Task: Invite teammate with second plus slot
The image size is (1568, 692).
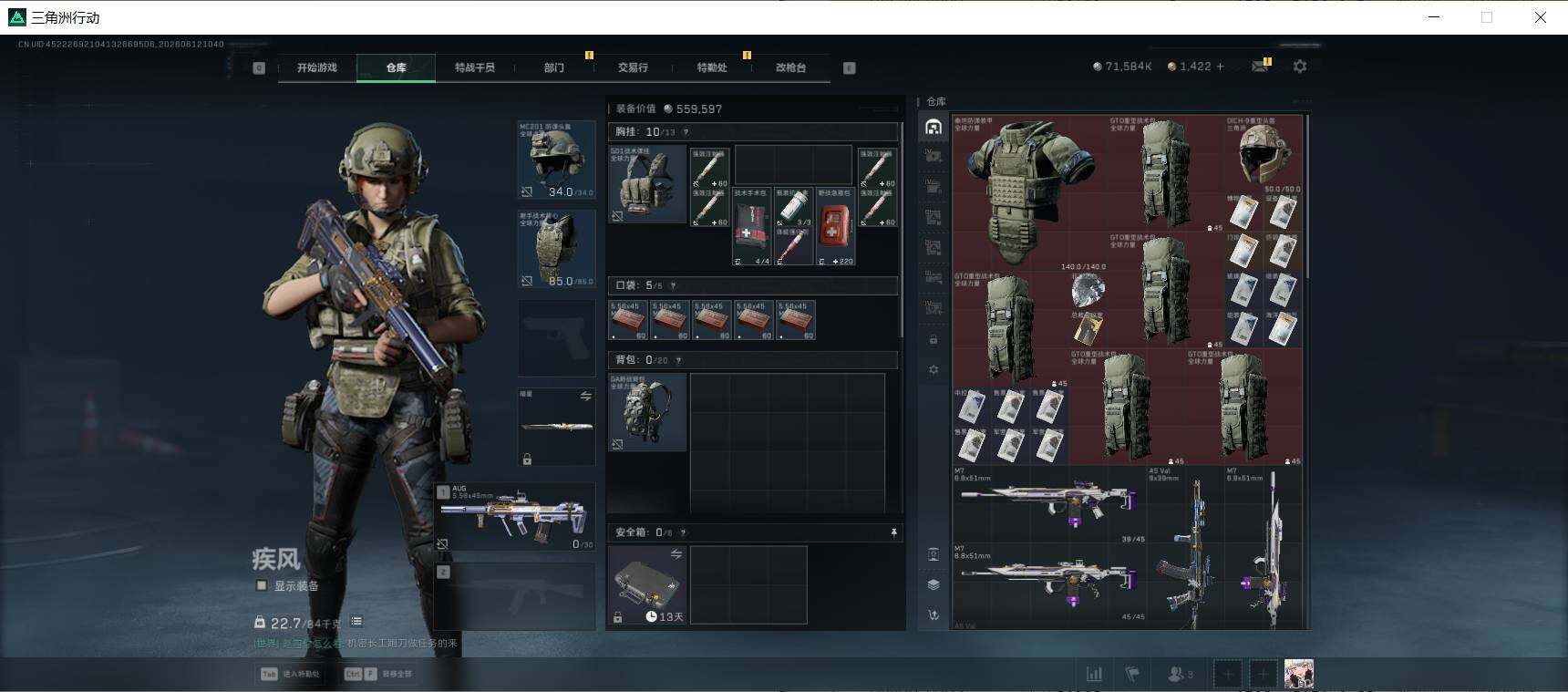Action: 1264,674
